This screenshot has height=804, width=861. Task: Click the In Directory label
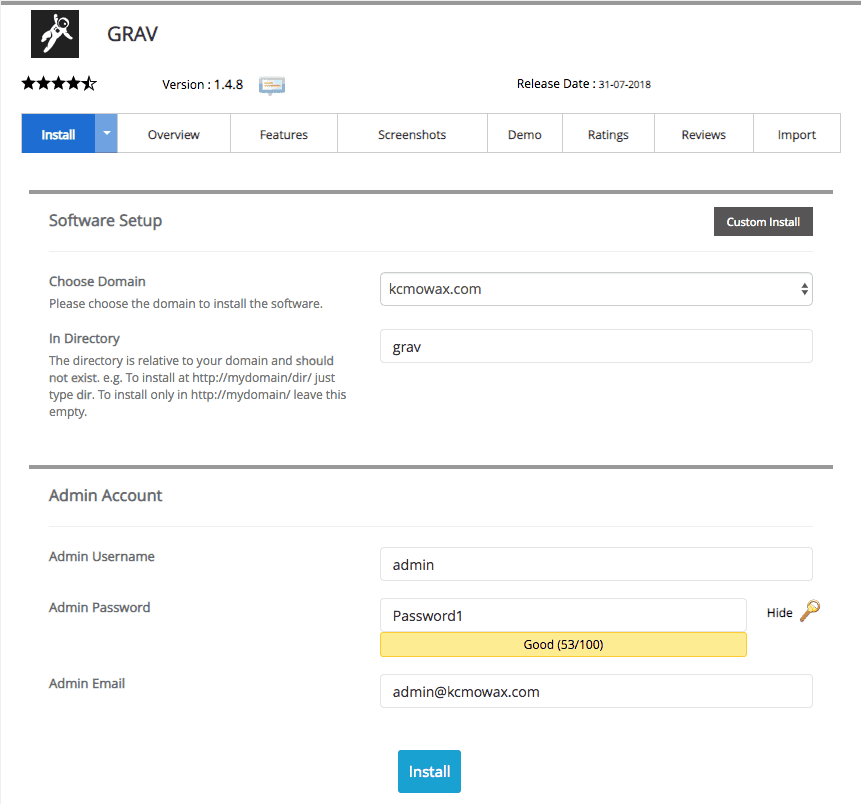[x=84, y=338]
